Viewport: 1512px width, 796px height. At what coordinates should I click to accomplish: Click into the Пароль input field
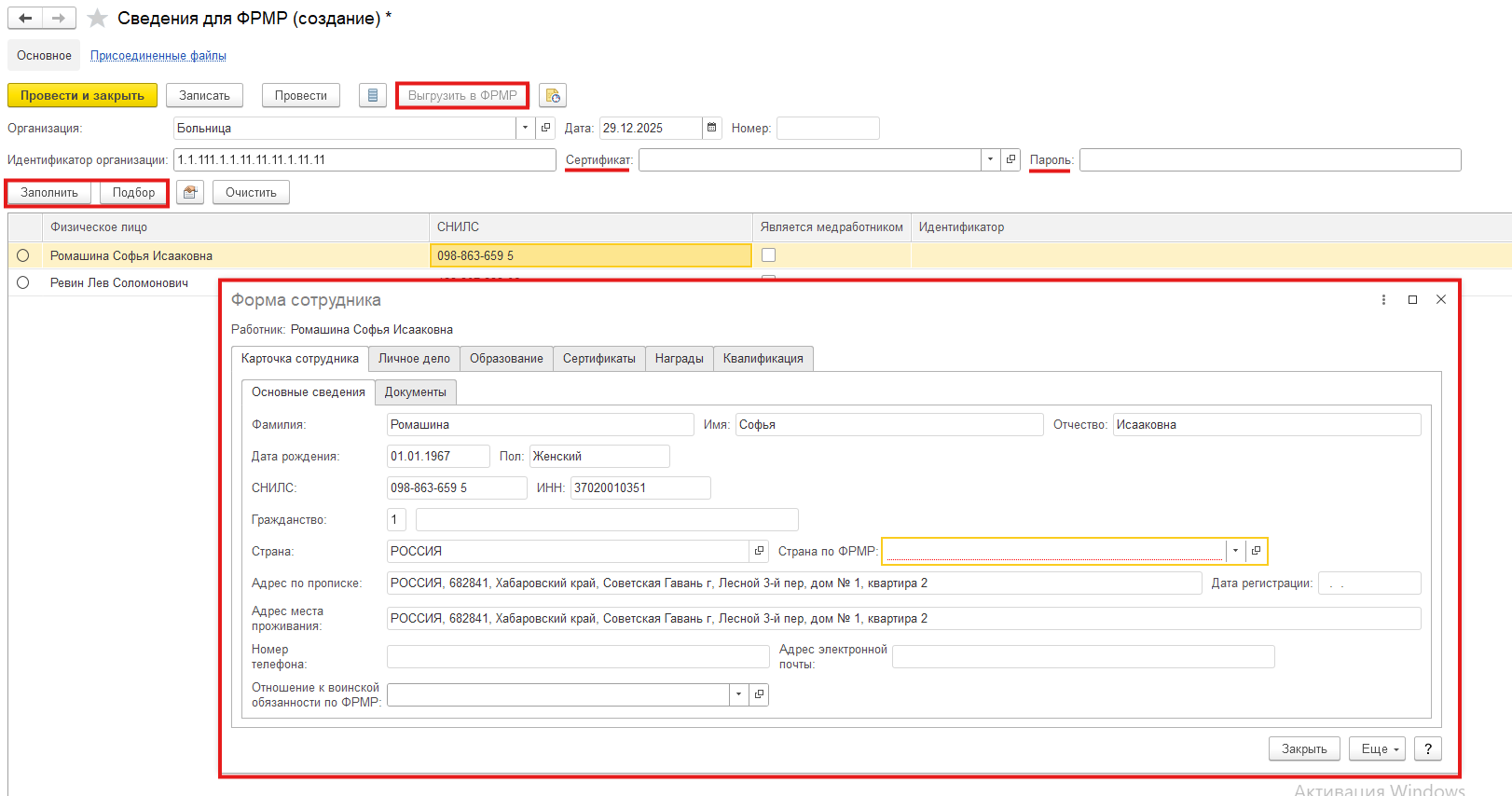click(1270, 159)
